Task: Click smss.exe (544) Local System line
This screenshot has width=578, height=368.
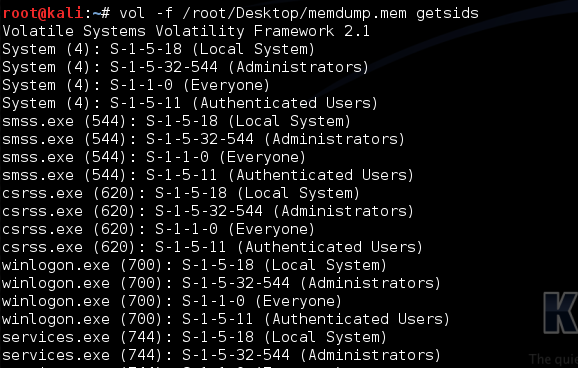Action: click(x=176, y=121)
